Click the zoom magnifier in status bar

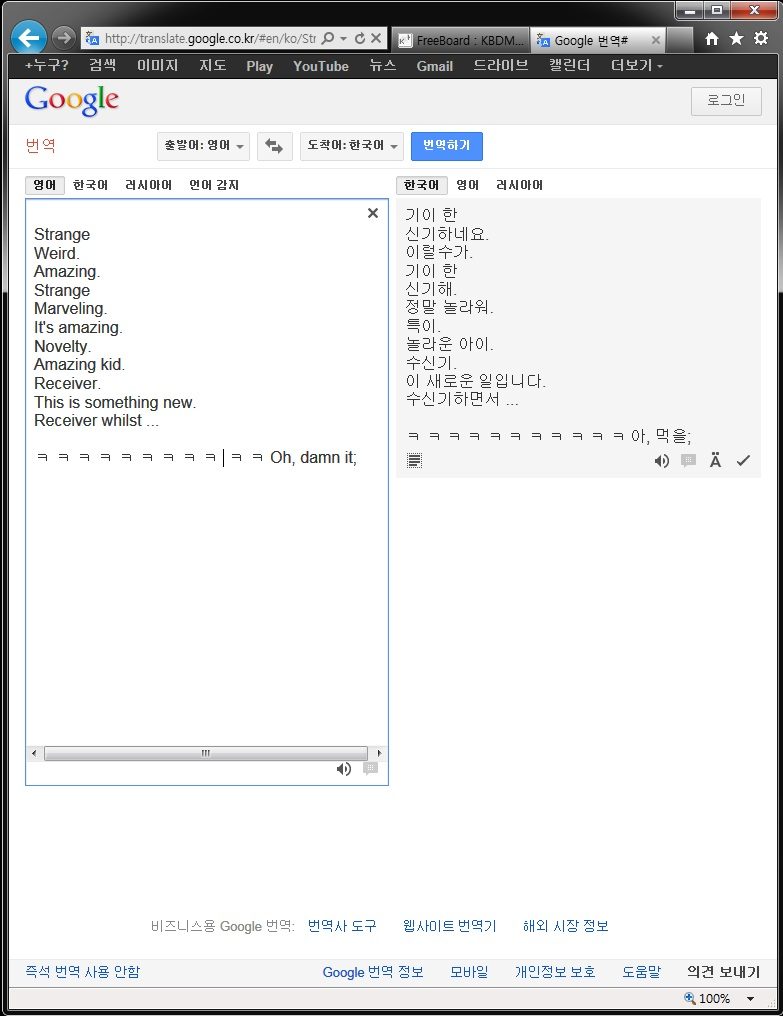coord(690,998)
